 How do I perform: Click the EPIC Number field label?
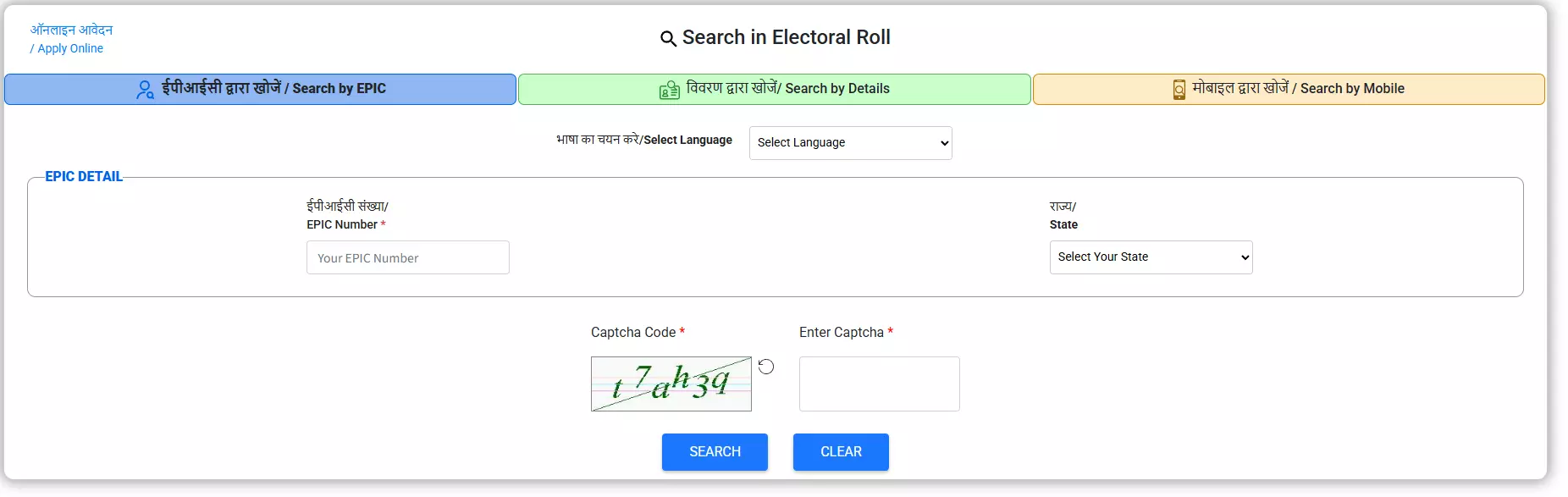[x=342, y=224]
